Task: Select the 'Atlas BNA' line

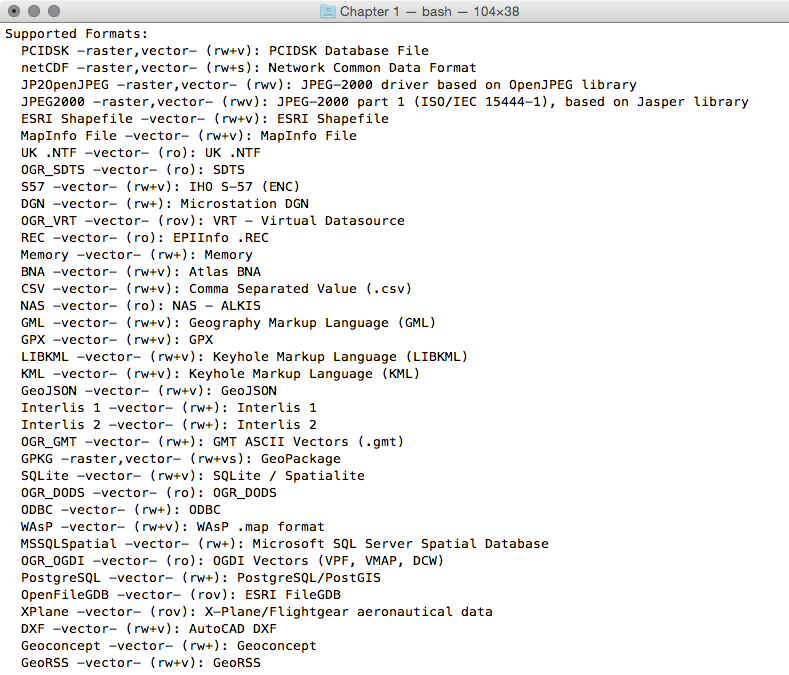Action: (x=140, y=272)
